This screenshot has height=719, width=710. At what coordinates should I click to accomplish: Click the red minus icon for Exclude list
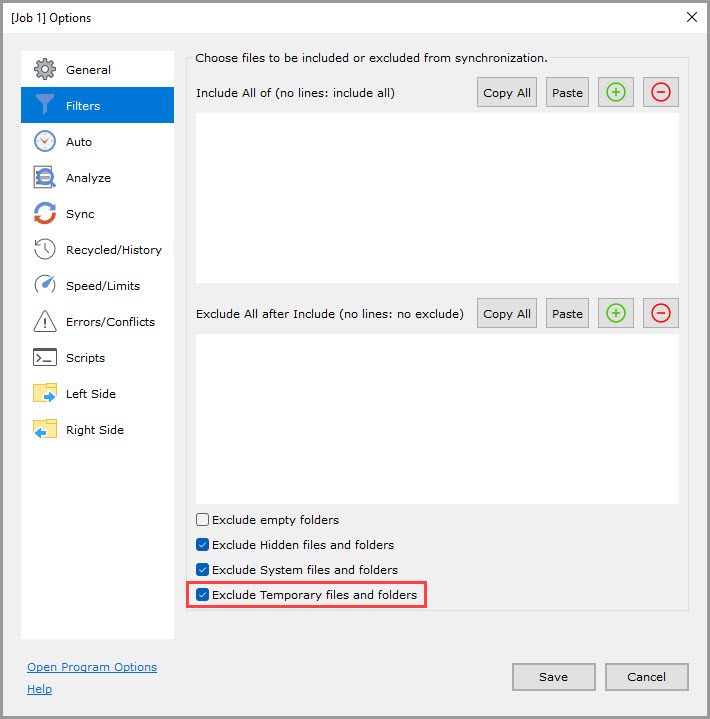click(x=661, y=313)
